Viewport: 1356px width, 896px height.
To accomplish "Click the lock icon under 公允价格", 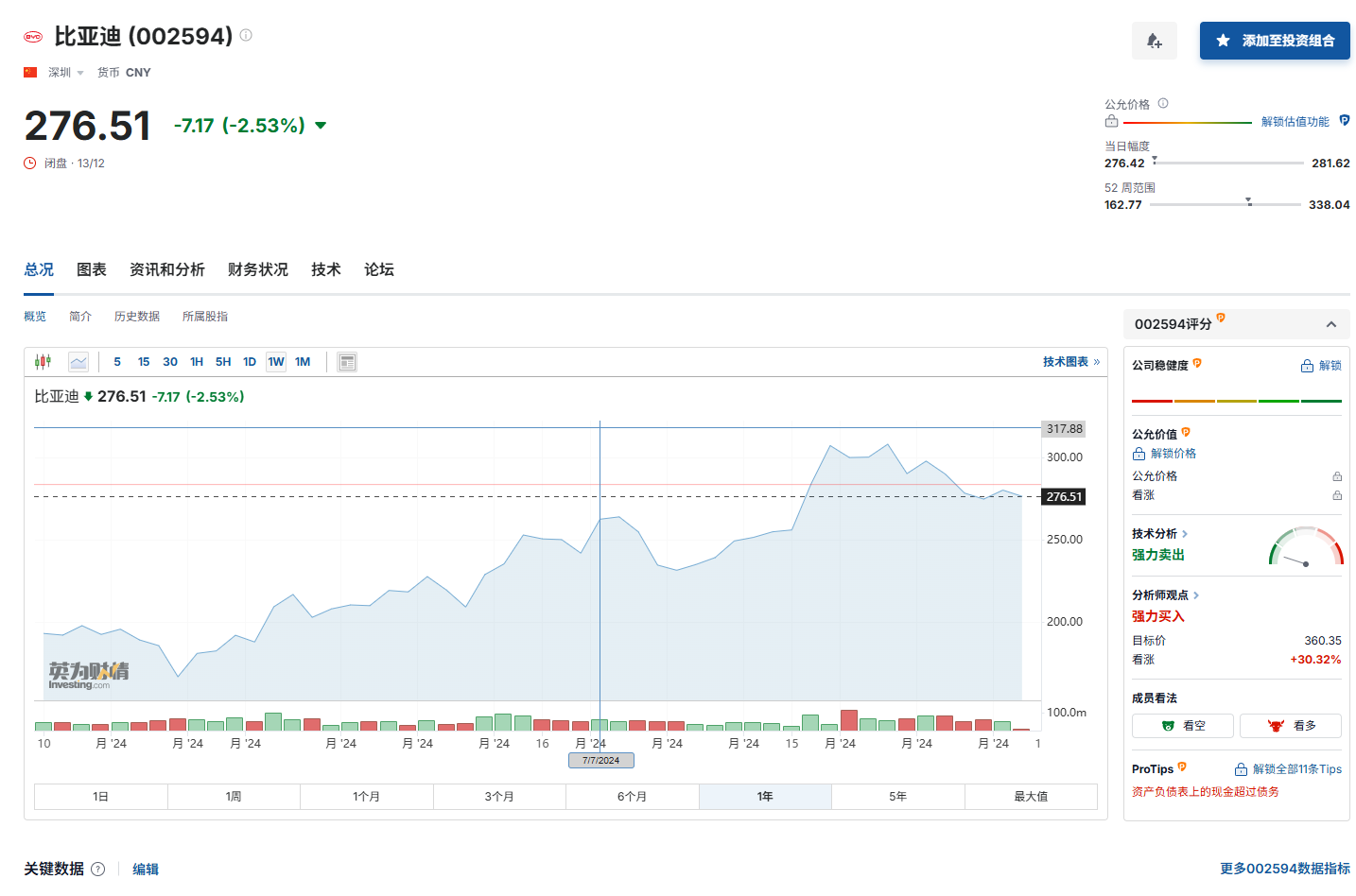I will 1111,121.
